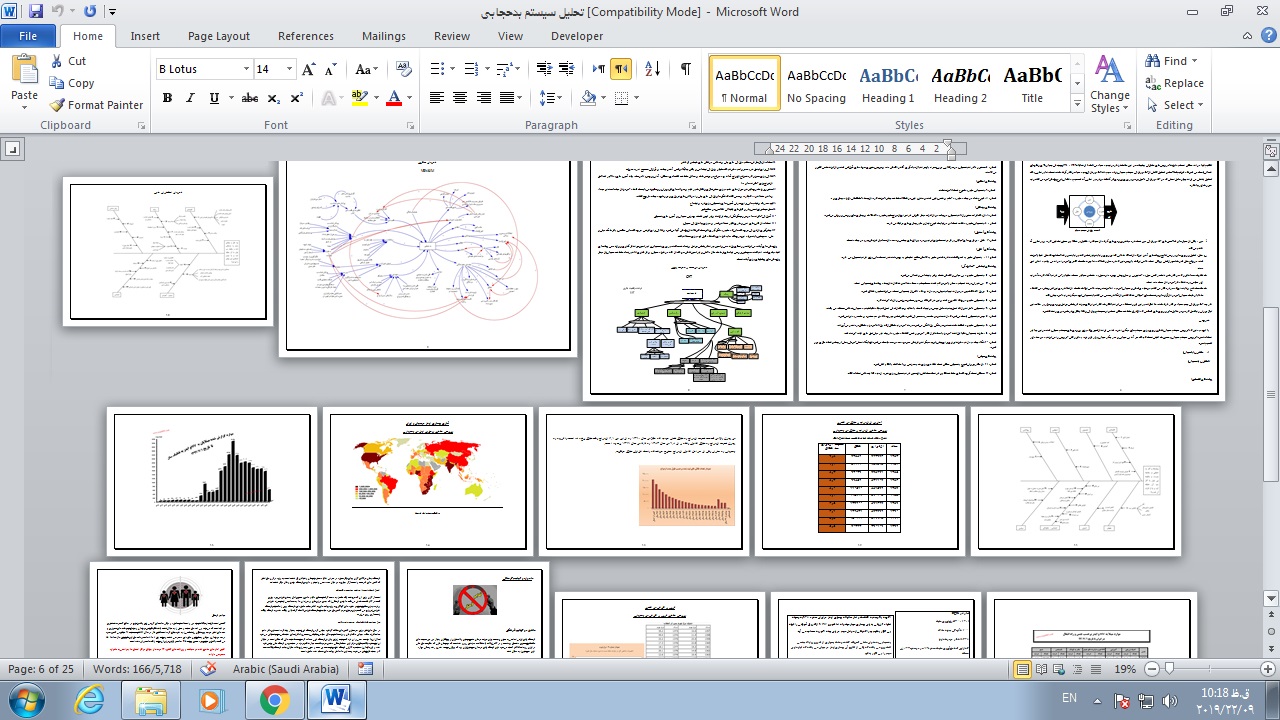Expand the font size dropdown
Screen dimensions: 1280x720
coord(290,69)
